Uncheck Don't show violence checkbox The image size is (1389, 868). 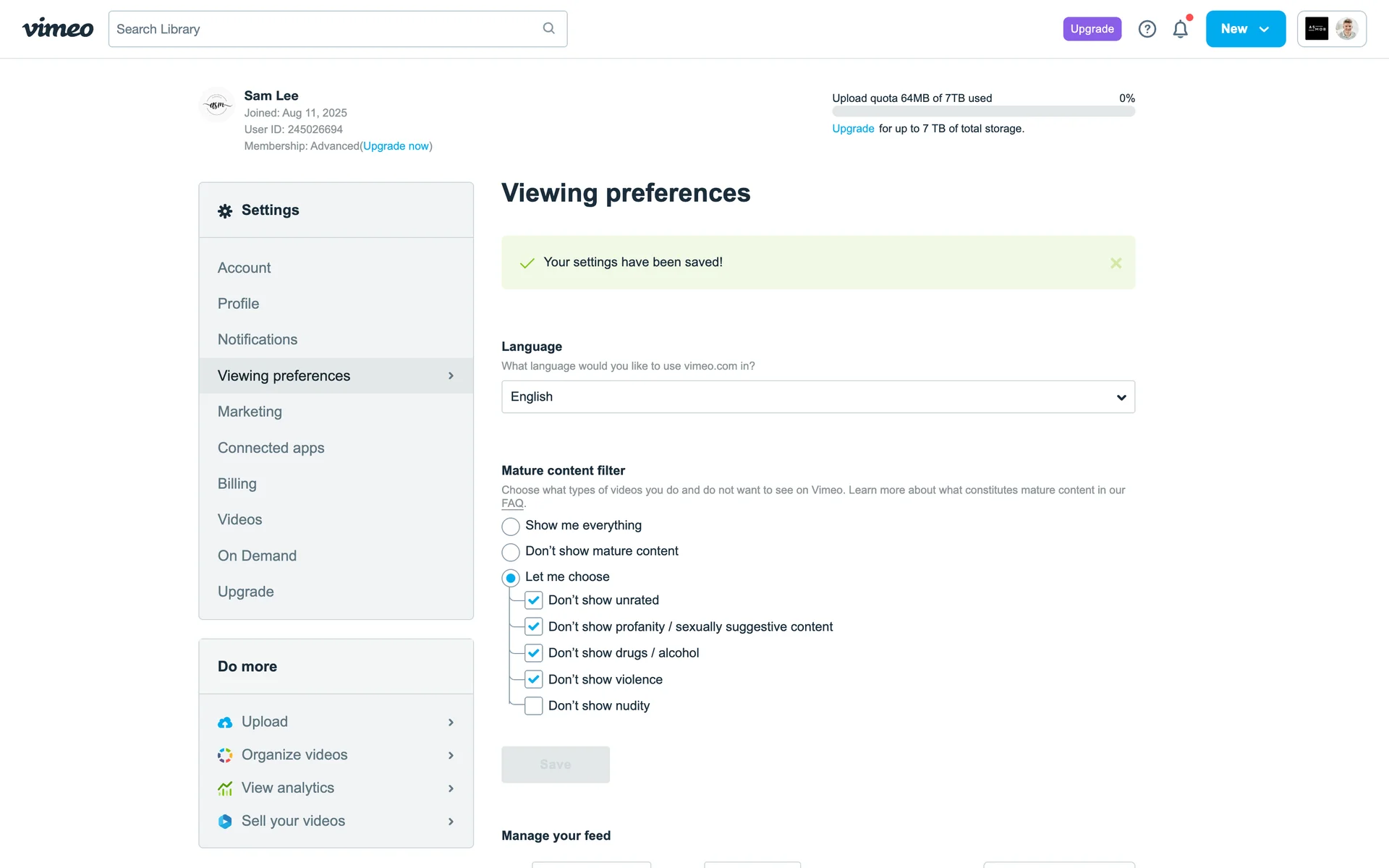534,679
